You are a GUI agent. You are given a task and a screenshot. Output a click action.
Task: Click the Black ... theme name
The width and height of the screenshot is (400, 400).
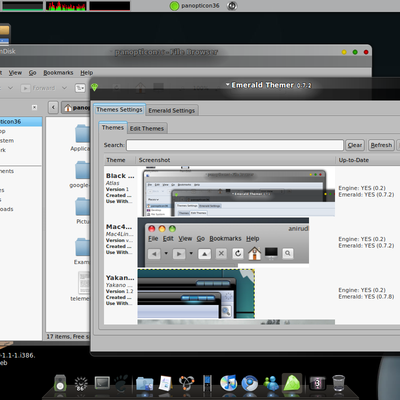pos(120,176)
